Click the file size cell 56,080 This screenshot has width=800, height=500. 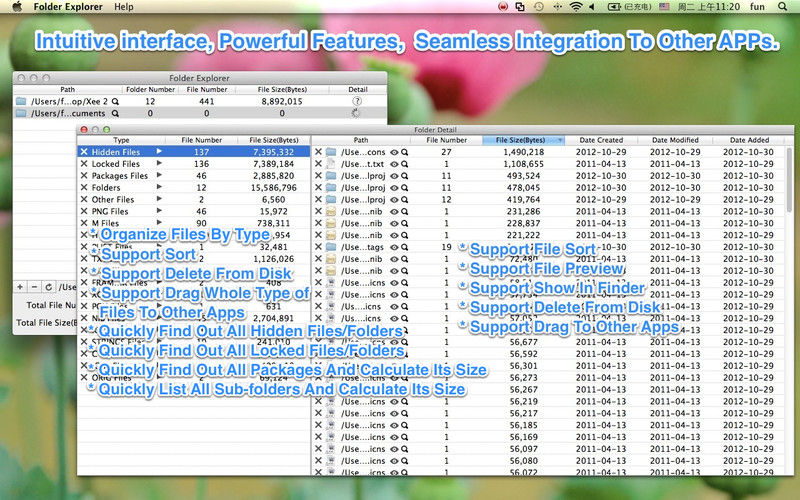[523, 461]
